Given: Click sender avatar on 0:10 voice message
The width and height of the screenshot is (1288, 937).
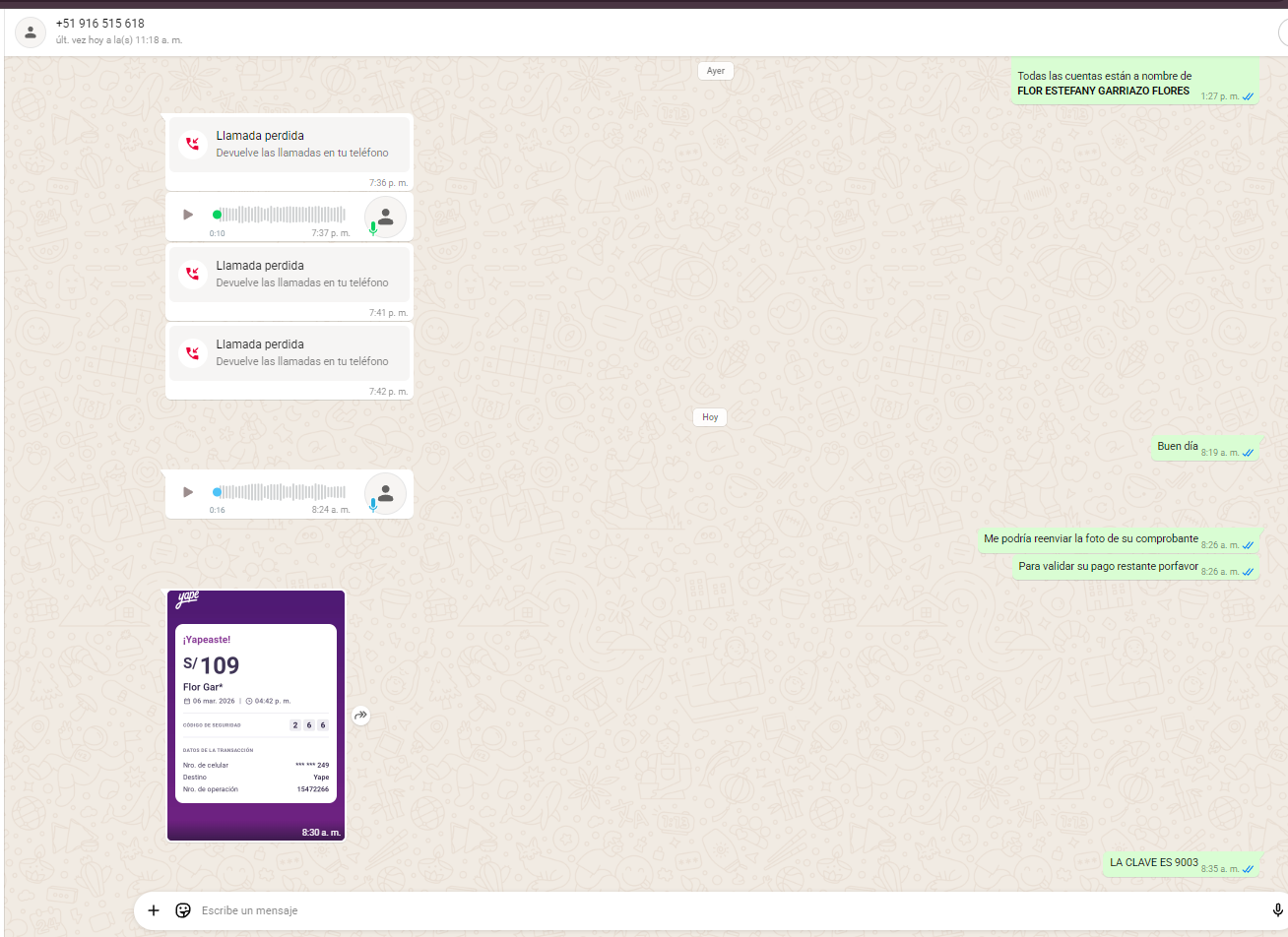Looking at the screenshot, I should point(385,217).
